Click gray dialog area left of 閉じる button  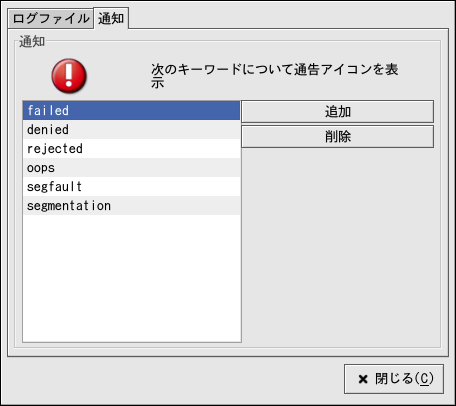[173, 379]
